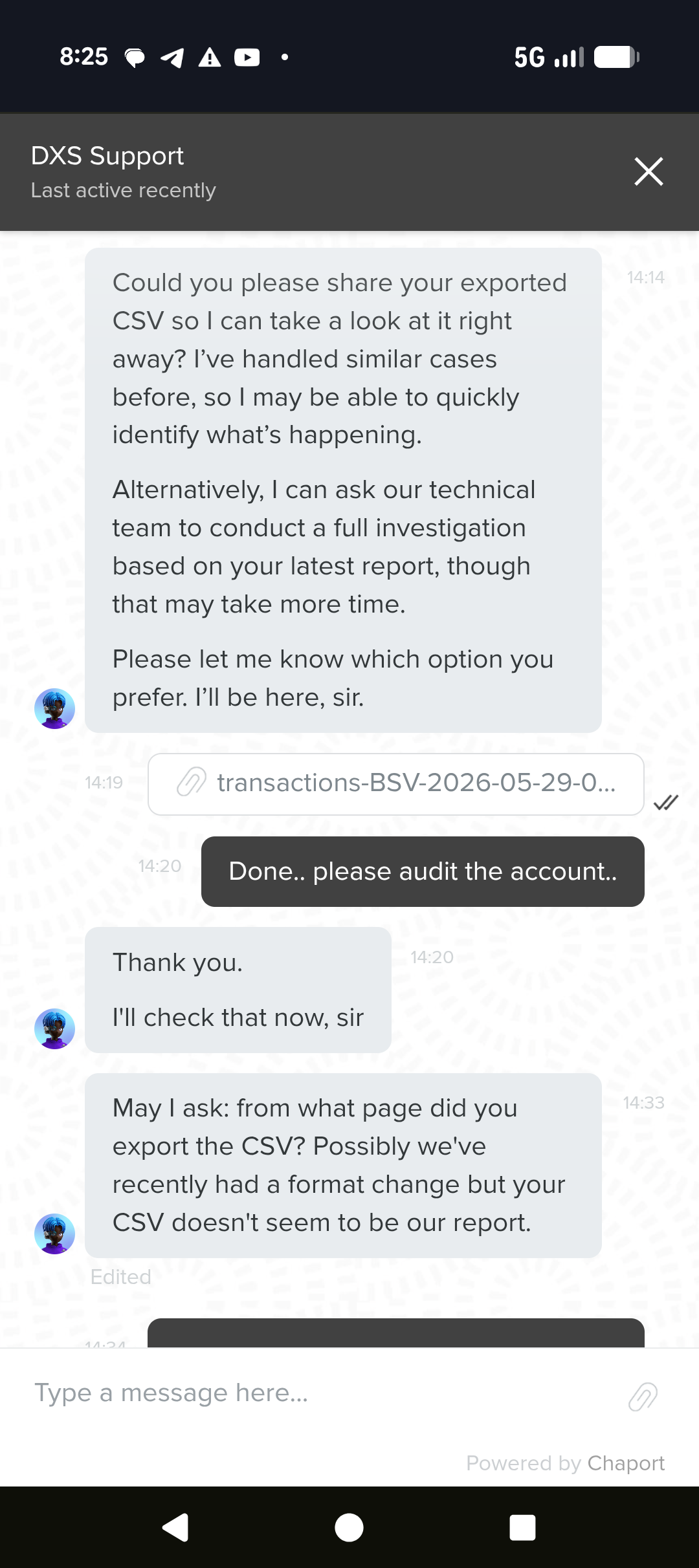Open the Chaport powered-by link
The height and width of the screenshot is (1568, 699).
[626, 1463]
